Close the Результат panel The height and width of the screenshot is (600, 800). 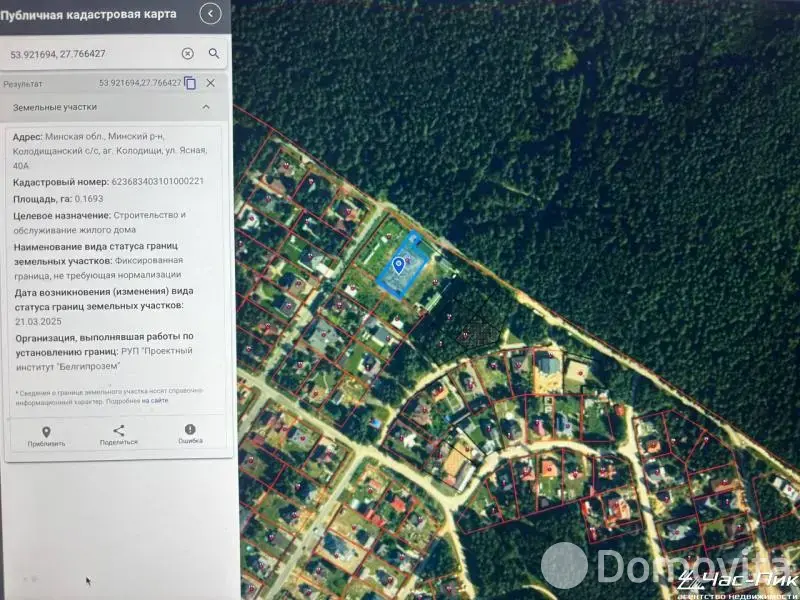[210, 83]
